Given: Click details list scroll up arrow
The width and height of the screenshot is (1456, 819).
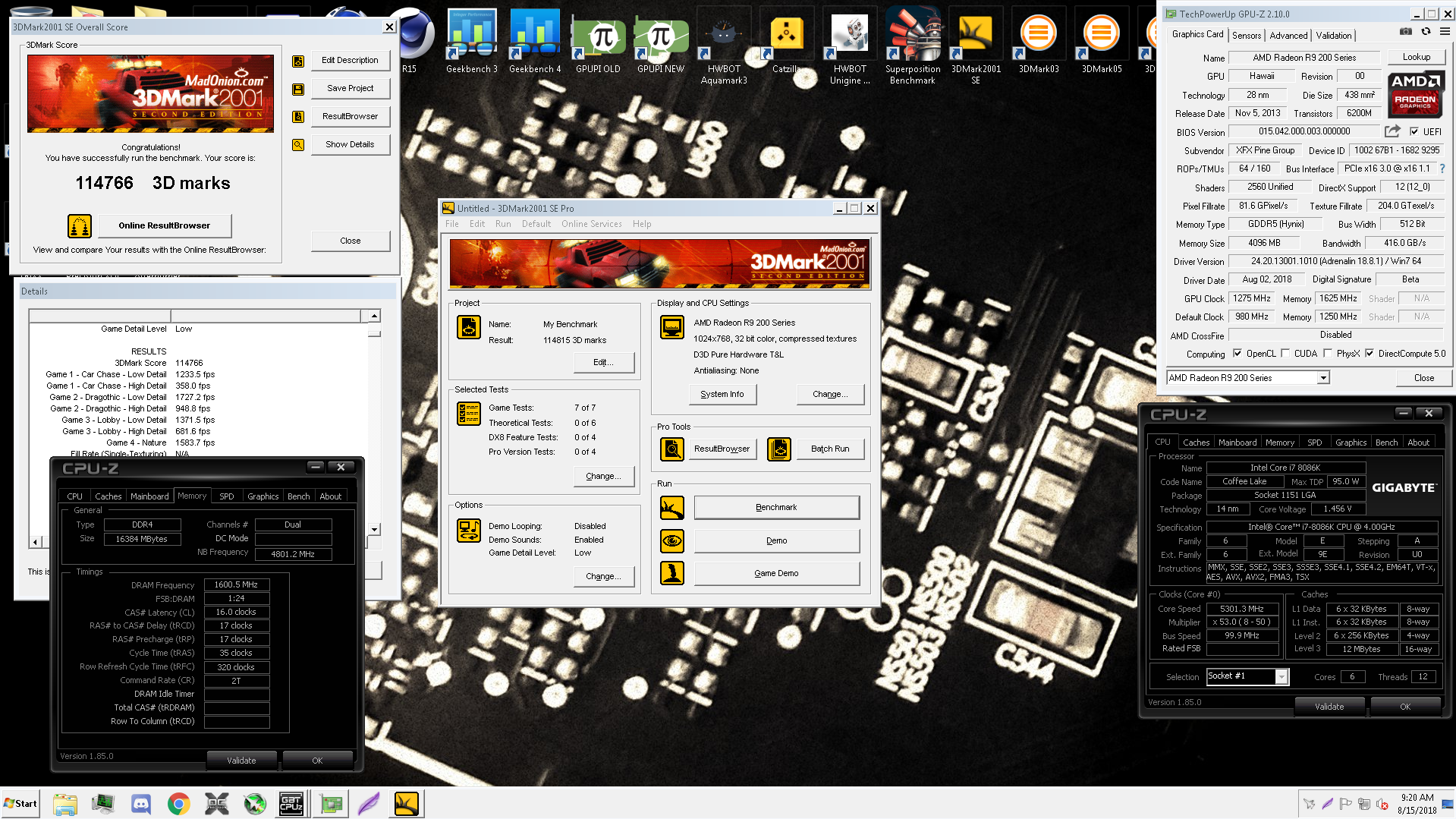Looking at the screenshot, I should [374, 316].
